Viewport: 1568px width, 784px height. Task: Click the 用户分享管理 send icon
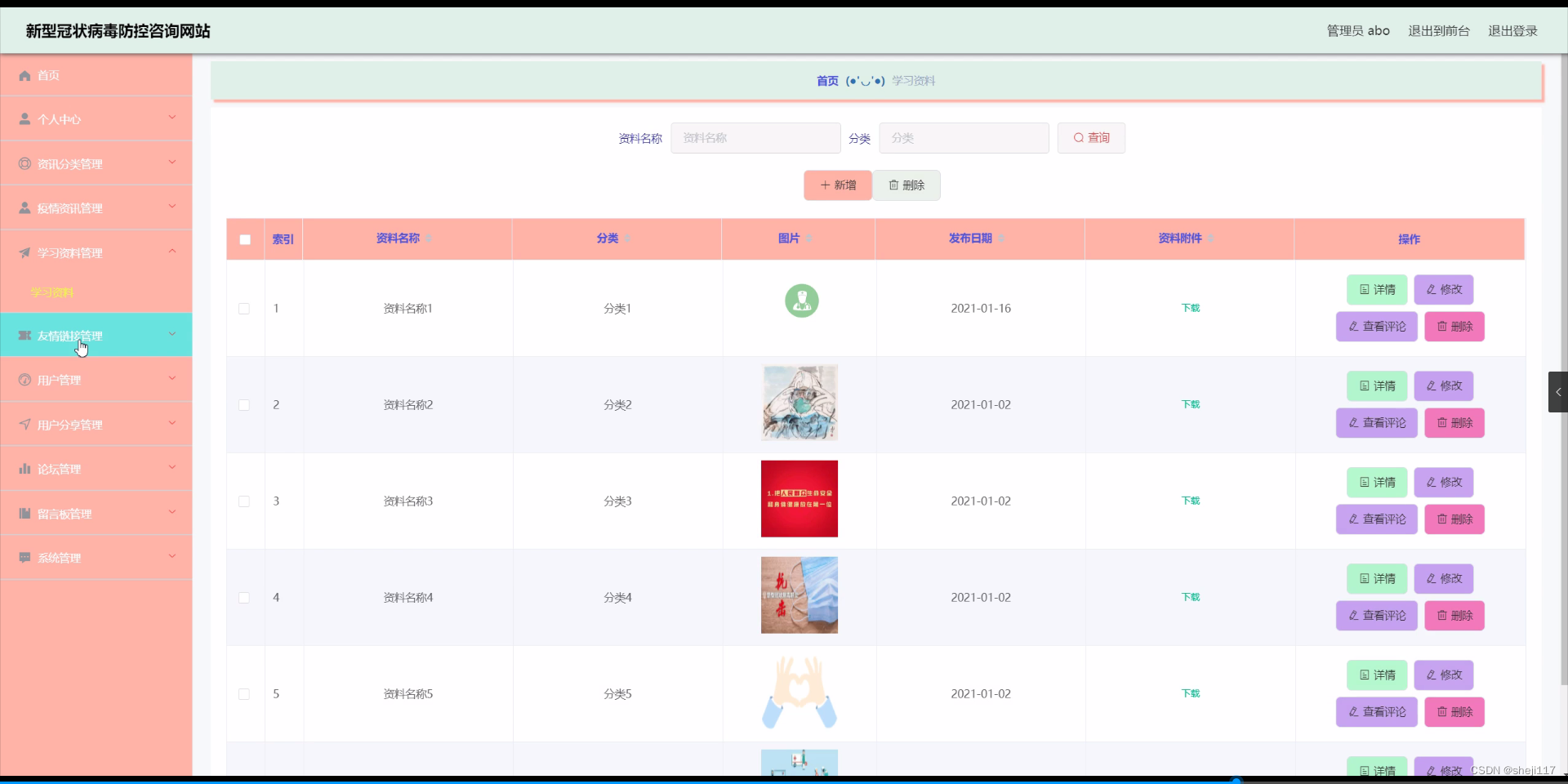click(24, 425)
